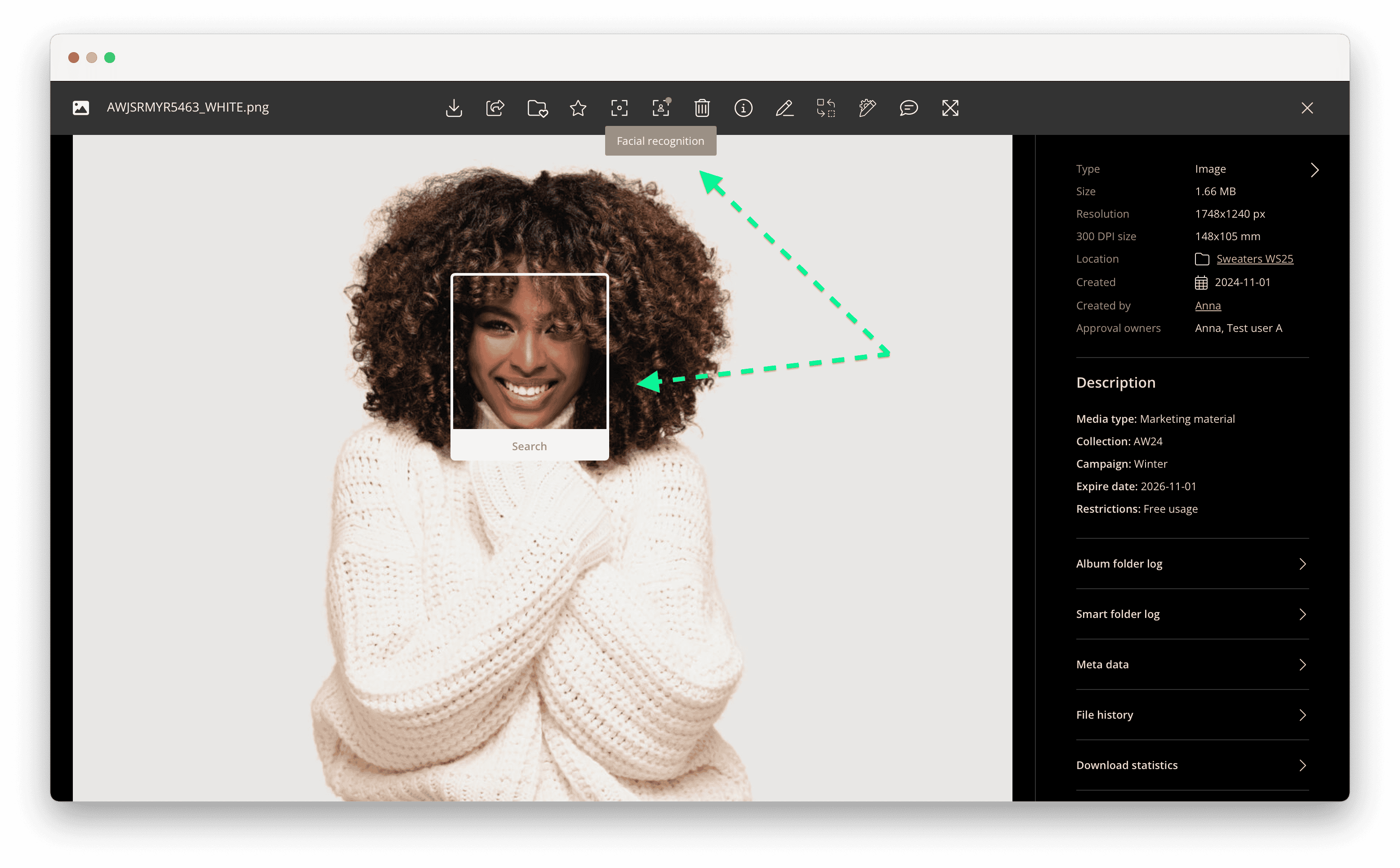
Task: Open the comments panel
Action: click(908, 107)
